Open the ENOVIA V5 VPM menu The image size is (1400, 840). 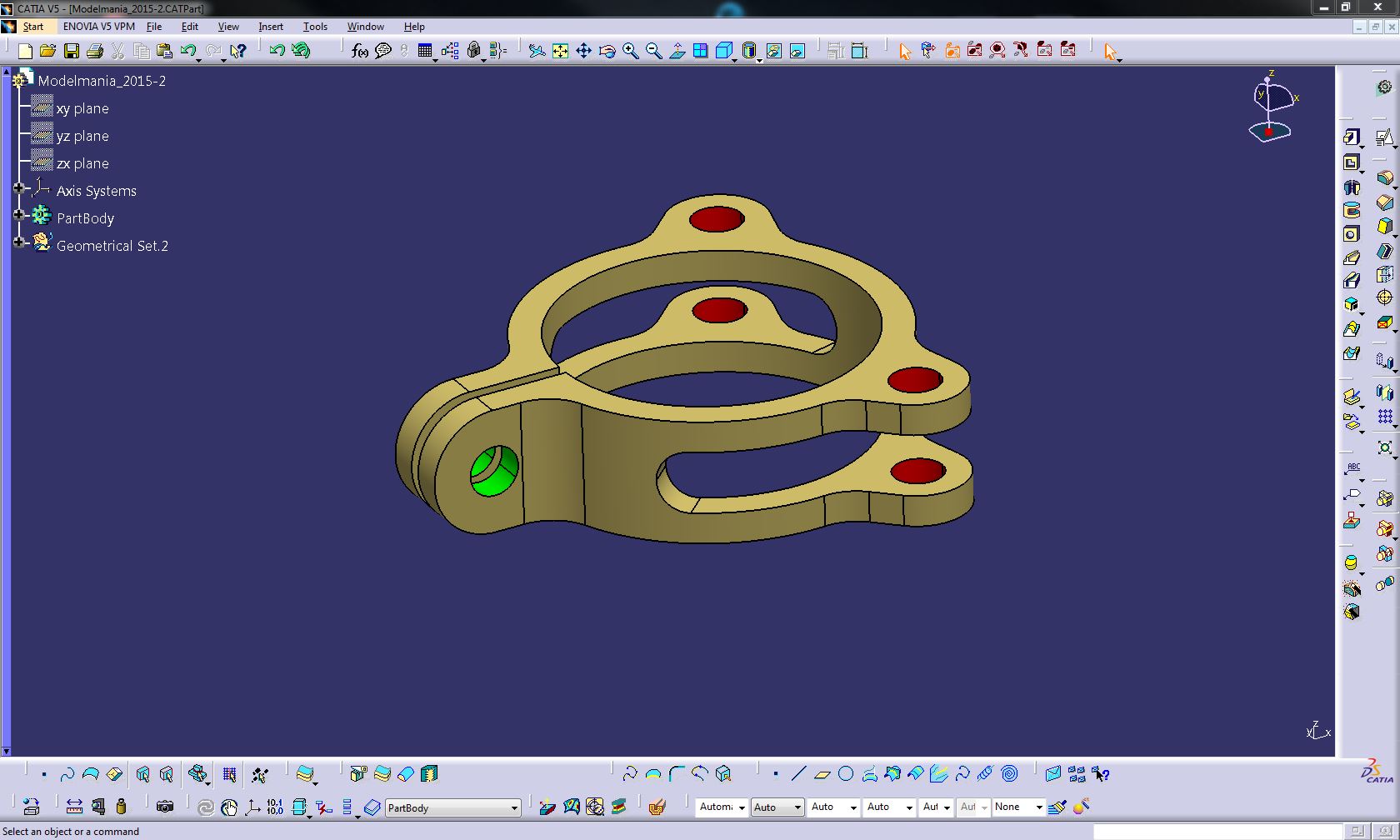(x=98, y=27)
